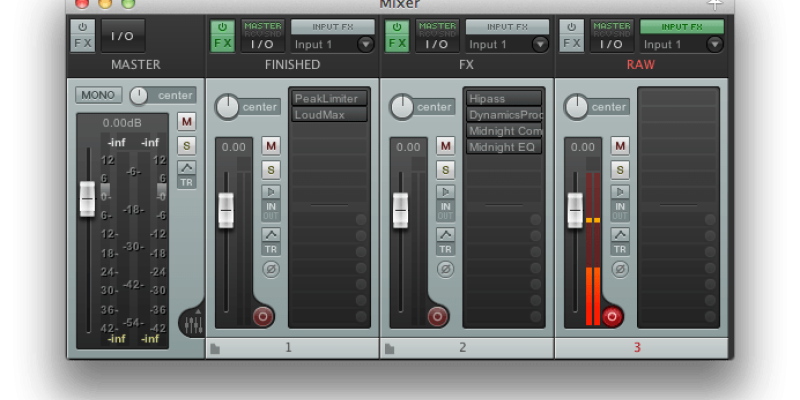Toggle the MONO button on the master
This screenshot has height=400, width=800.
99,95
